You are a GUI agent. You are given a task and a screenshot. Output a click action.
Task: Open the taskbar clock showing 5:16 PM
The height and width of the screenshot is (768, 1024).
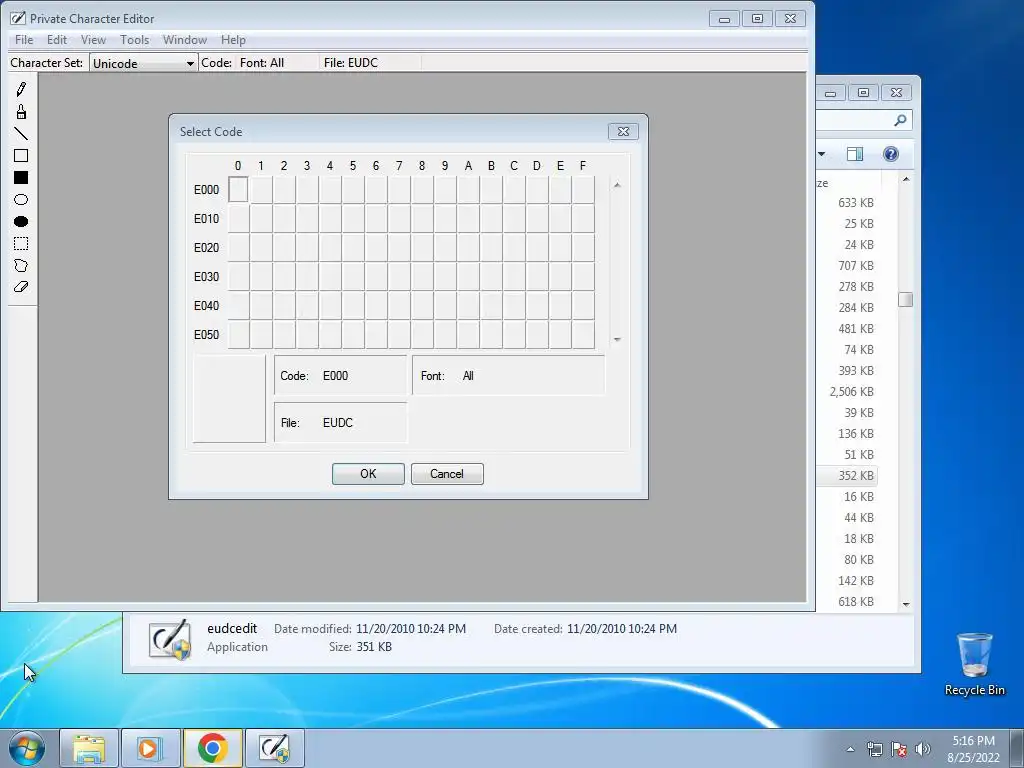973,749
